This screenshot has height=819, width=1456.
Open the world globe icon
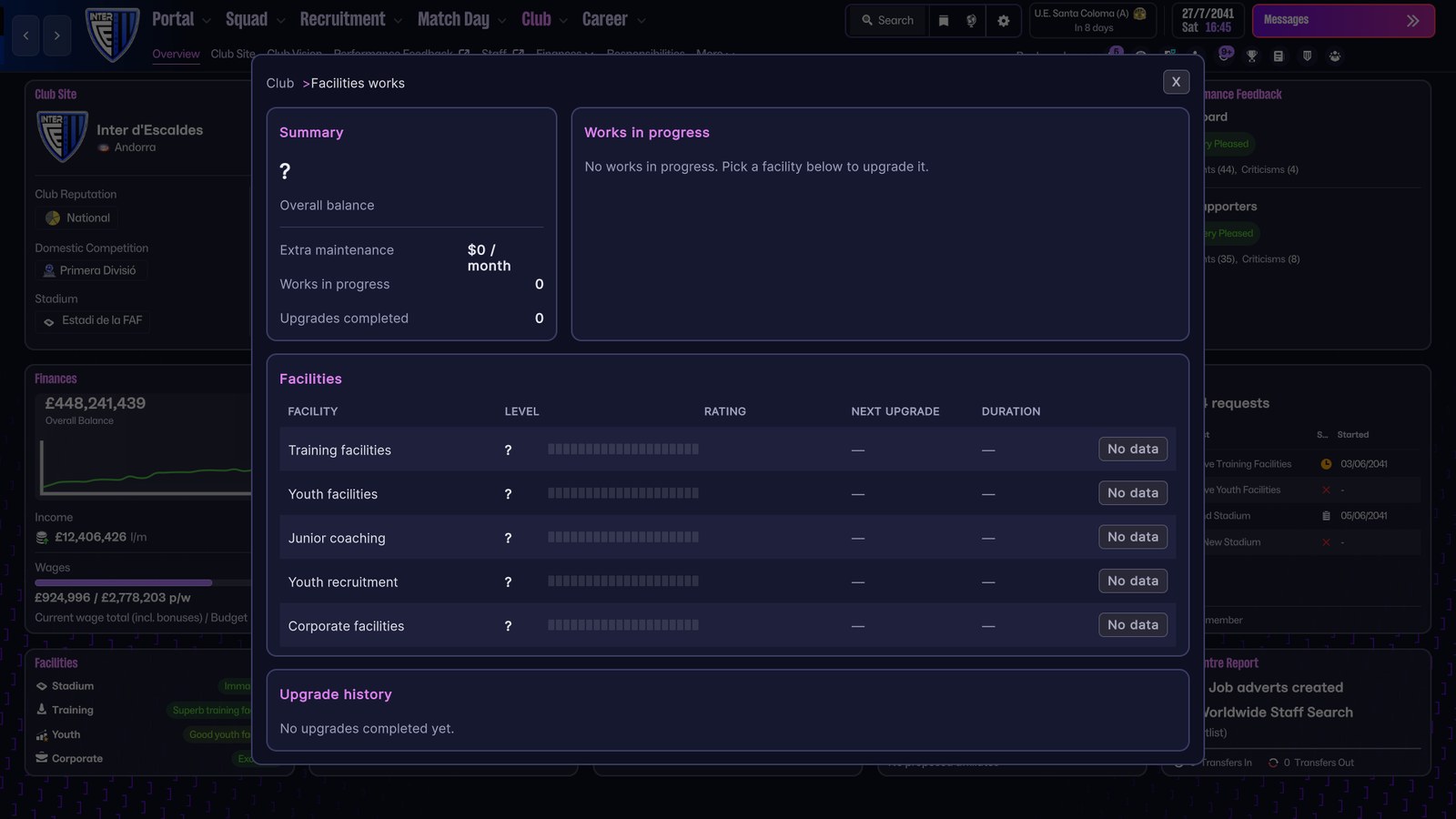(971, 20)
